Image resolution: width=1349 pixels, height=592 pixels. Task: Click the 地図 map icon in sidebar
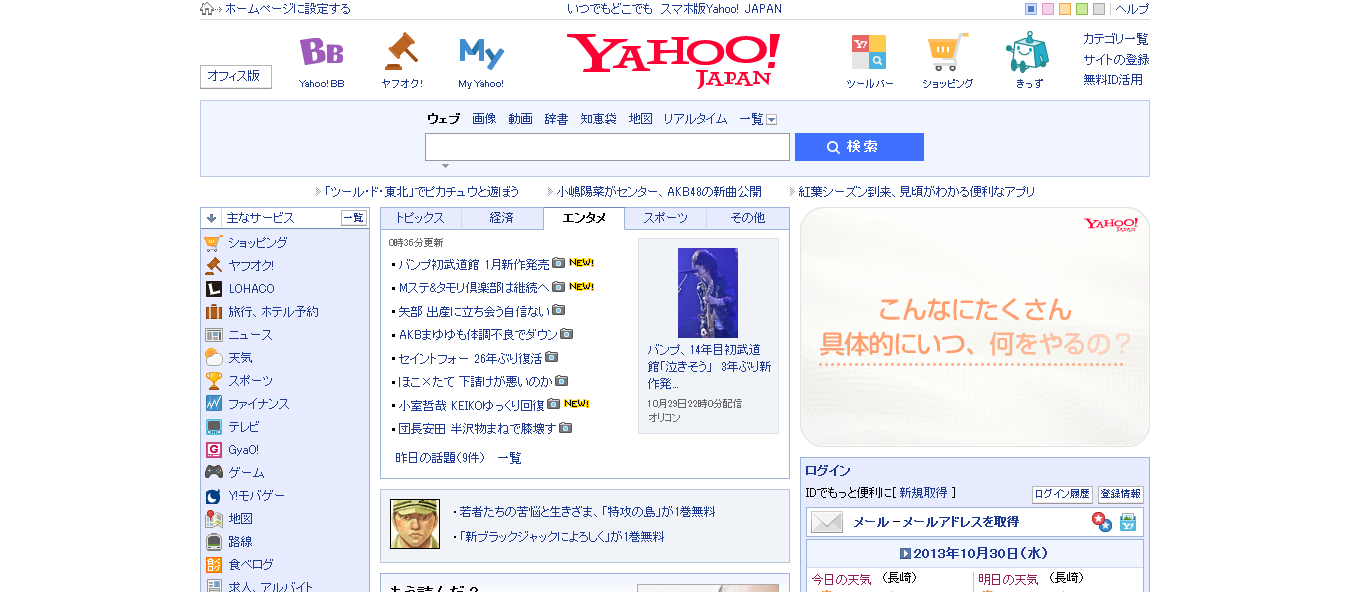(x=213, y=519)
